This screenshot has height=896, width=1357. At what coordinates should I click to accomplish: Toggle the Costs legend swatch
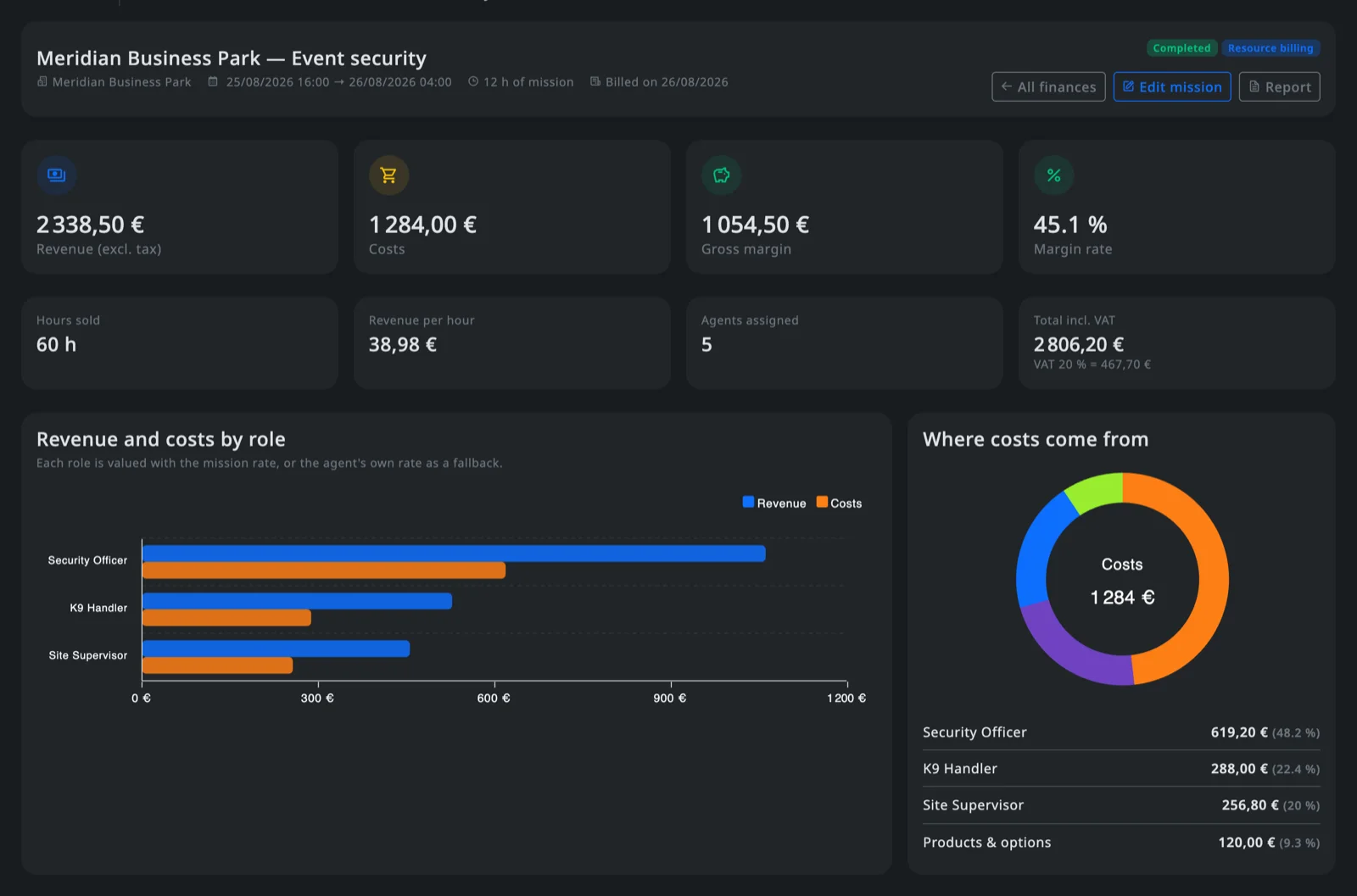click(x=822, y=502)
